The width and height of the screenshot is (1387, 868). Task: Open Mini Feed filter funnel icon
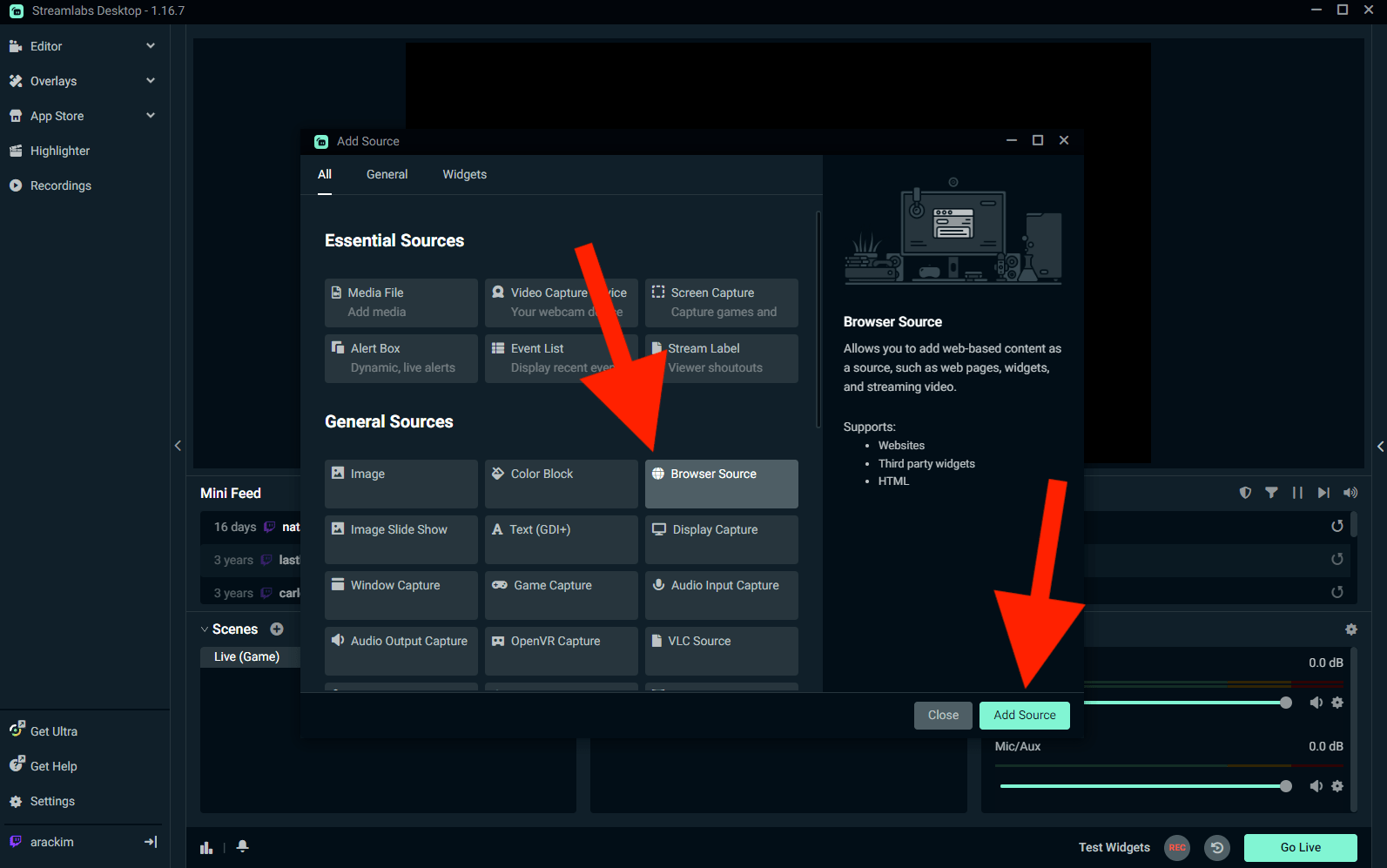pos(1272,493)
